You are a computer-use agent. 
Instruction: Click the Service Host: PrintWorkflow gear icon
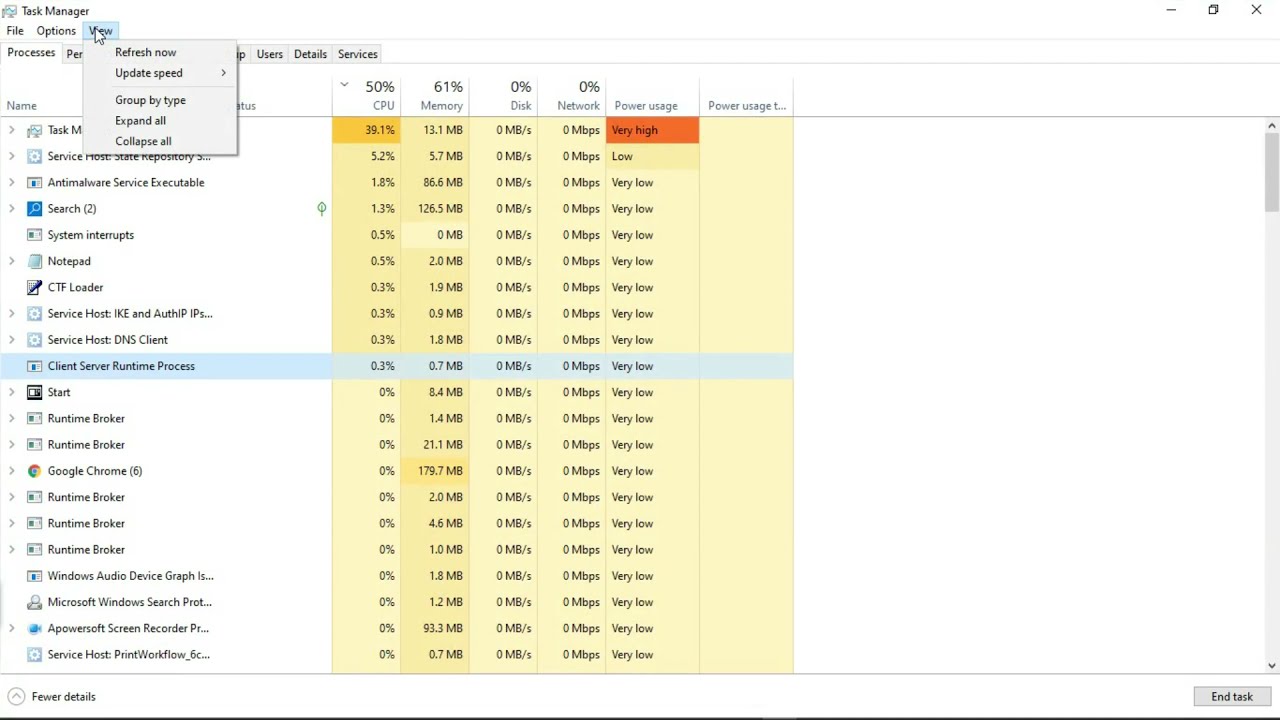coord(35,655)
